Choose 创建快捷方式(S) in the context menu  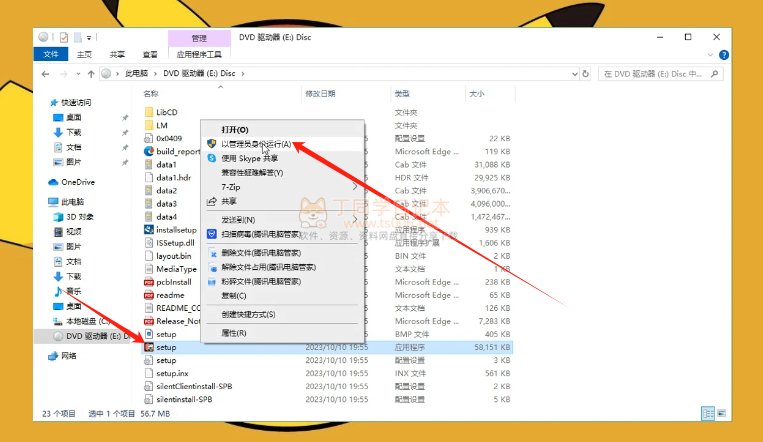[249, 314]
